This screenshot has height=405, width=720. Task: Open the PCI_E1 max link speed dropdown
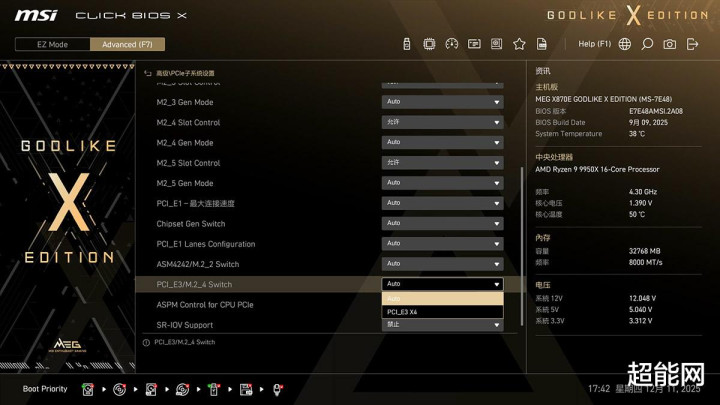pos(442,203)
